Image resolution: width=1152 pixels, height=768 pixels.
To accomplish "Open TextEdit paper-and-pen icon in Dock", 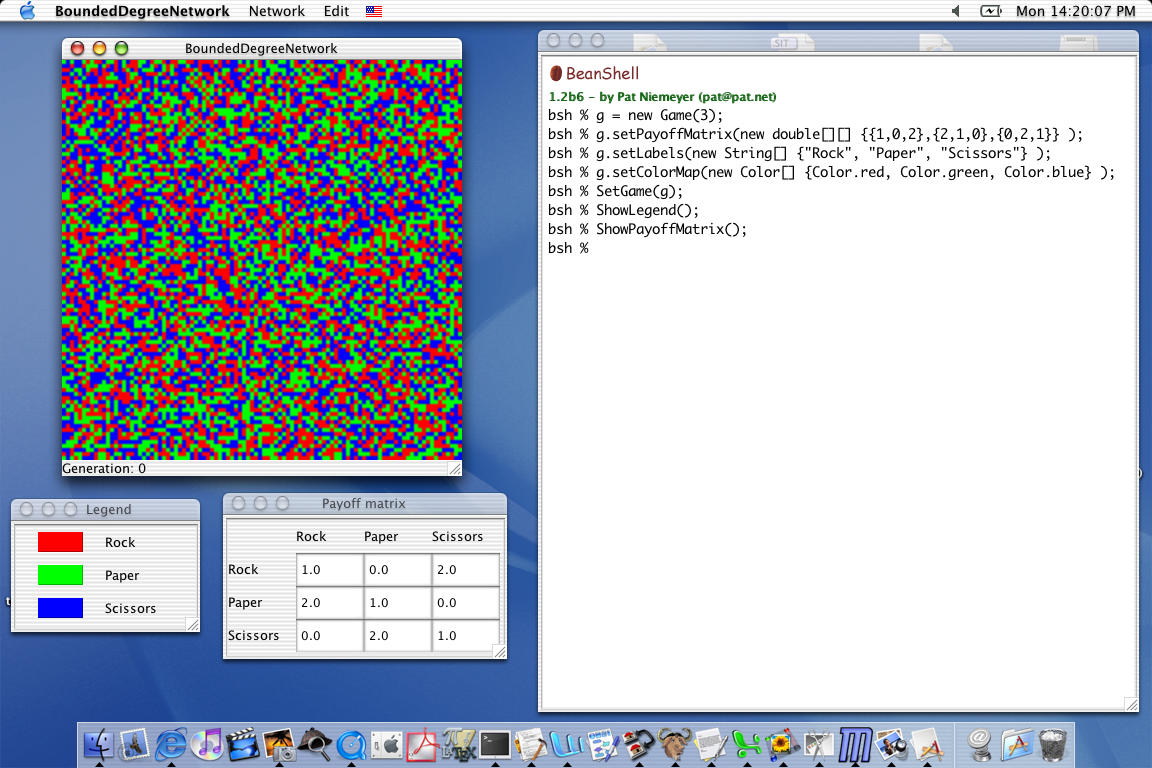I will [711, 744].
